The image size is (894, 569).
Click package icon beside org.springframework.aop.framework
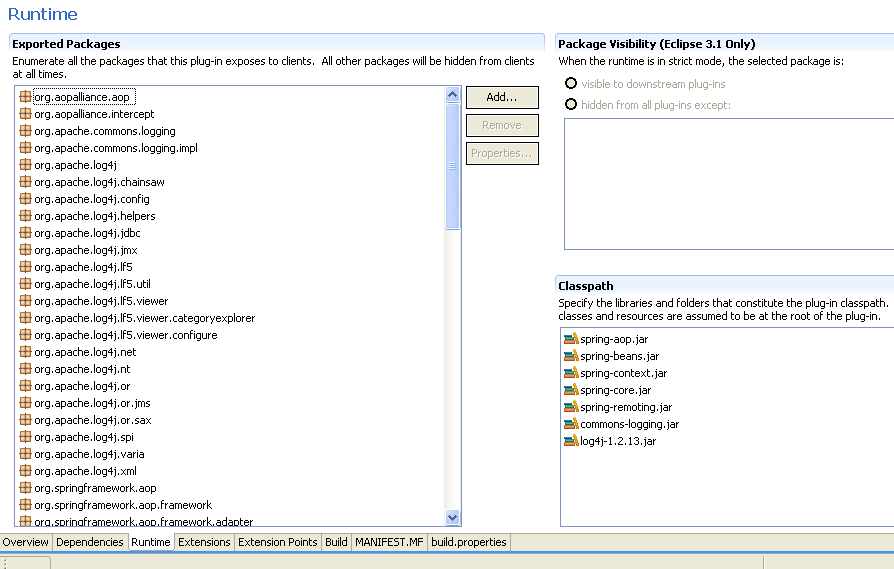[x=25, y=505]
